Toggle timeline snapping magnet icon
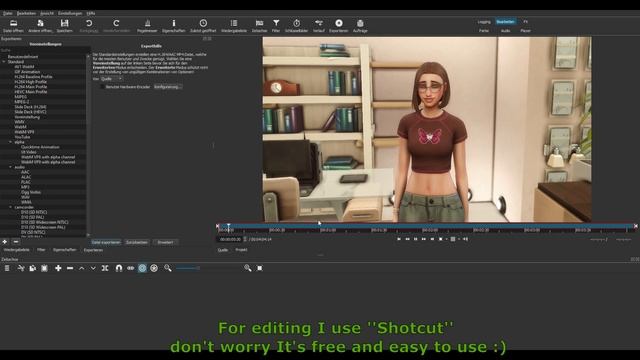Image resolution: width=640 pixels, height=360 pixels. (118, 268)
